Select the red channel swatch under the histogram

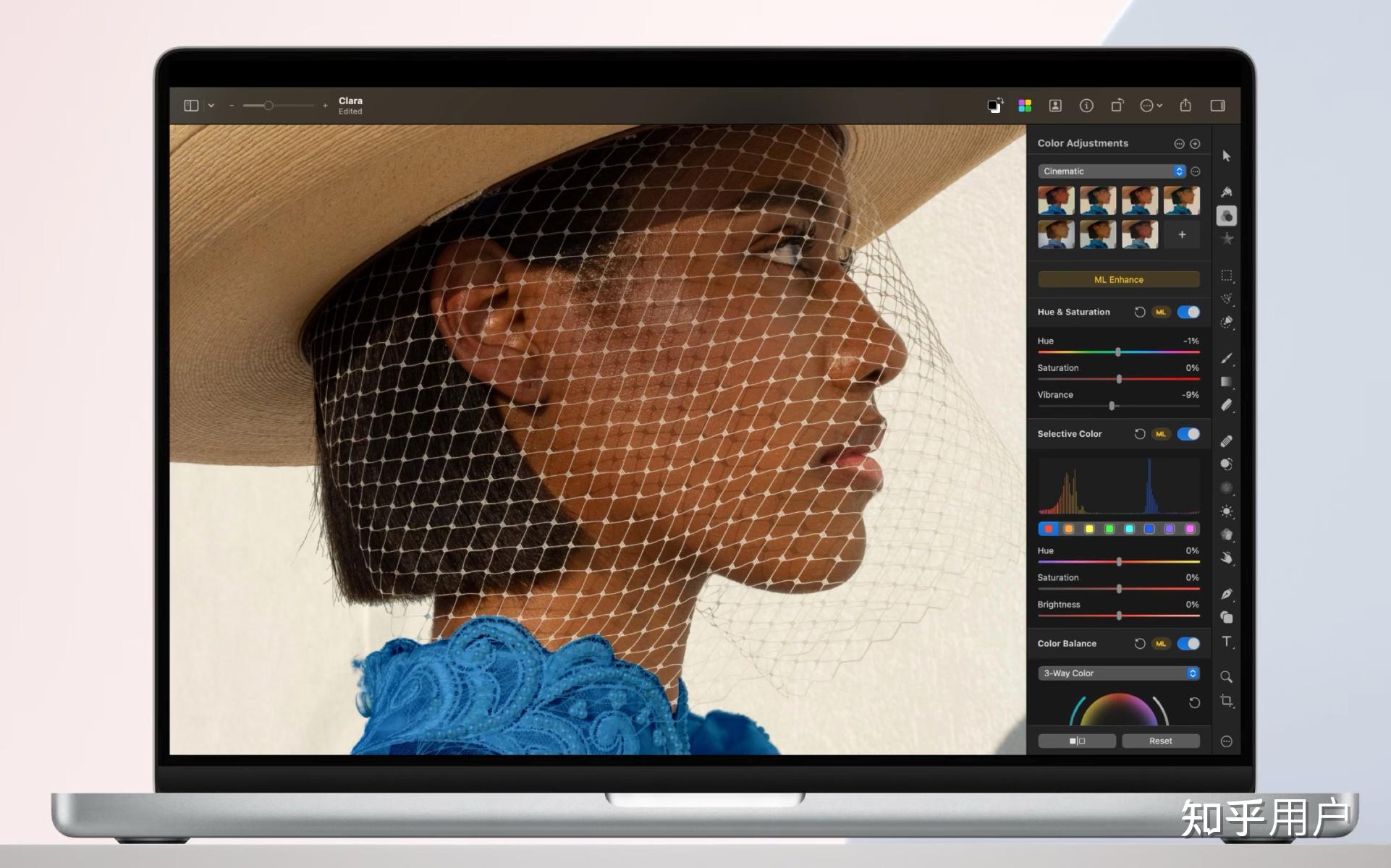click(x=1048, y=529)
